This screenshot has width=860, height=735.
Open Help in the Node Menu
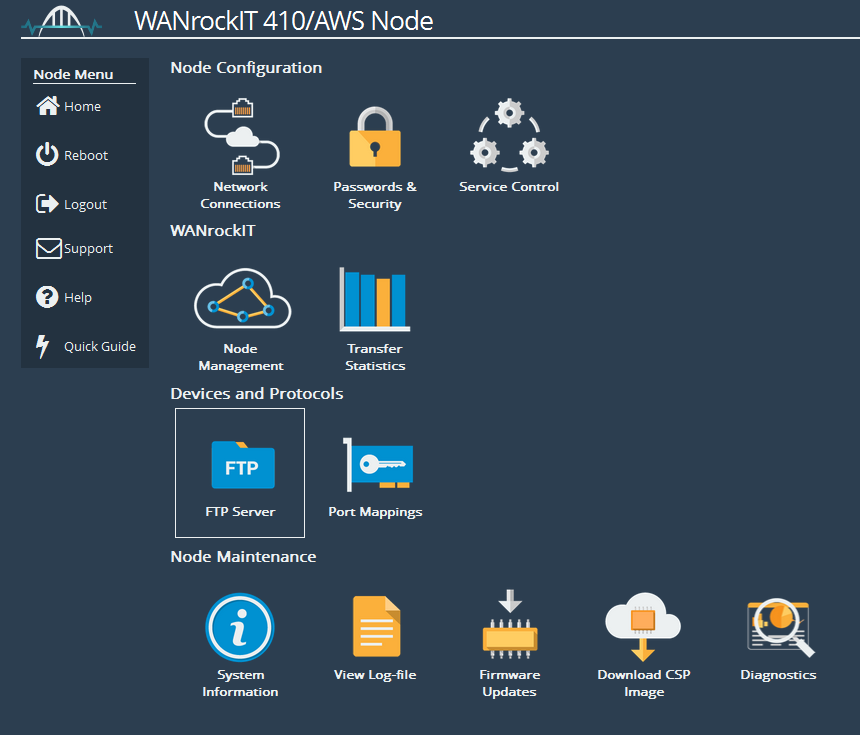tap(78, 297)
